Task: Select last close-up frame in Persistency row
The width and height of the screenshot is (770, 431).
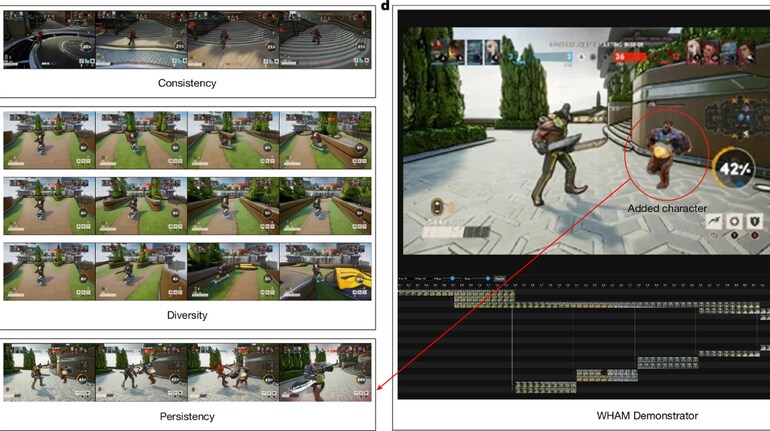Action: pos(325,371)
